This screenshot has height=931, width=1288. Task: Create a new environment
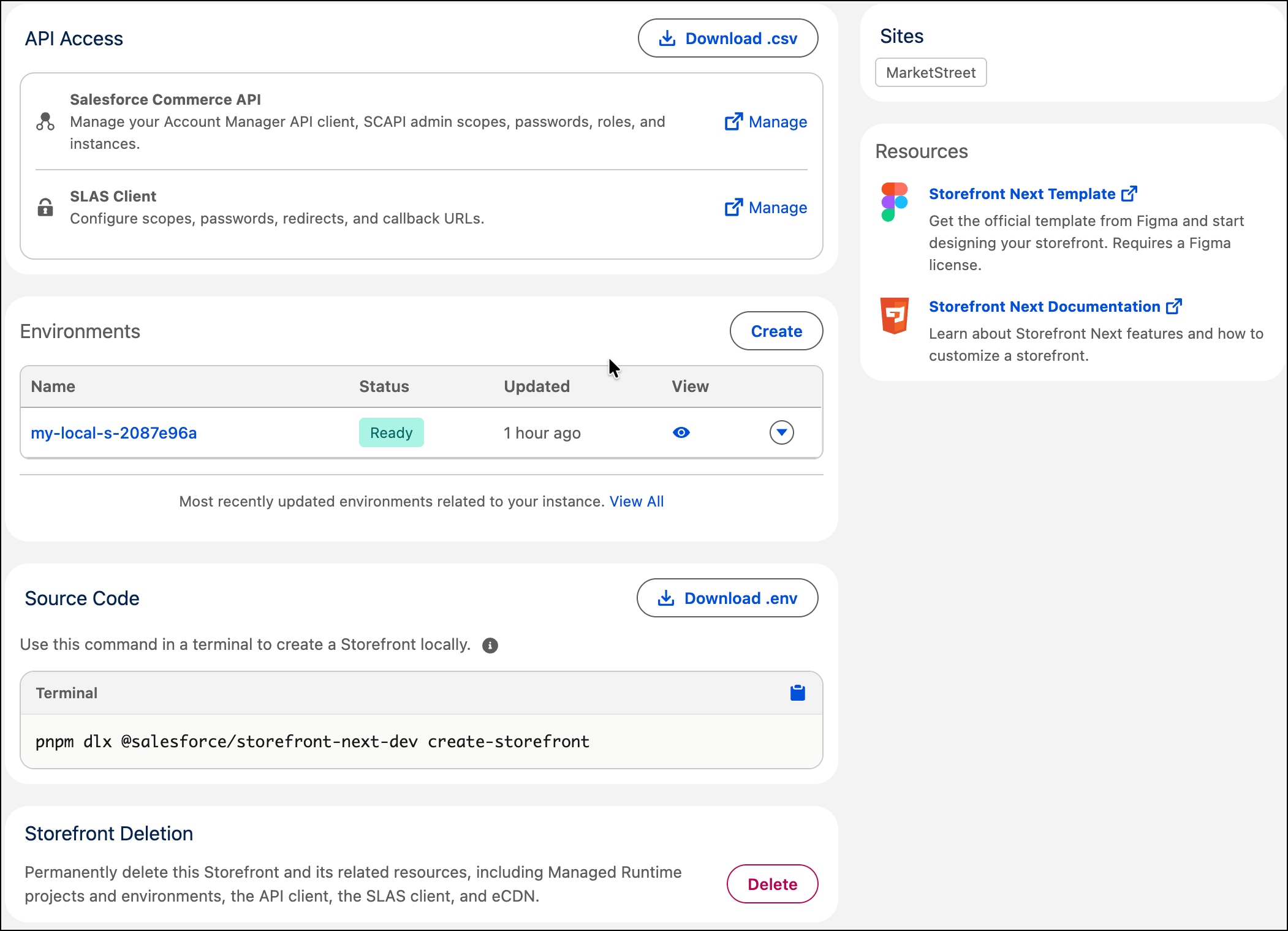776,331
